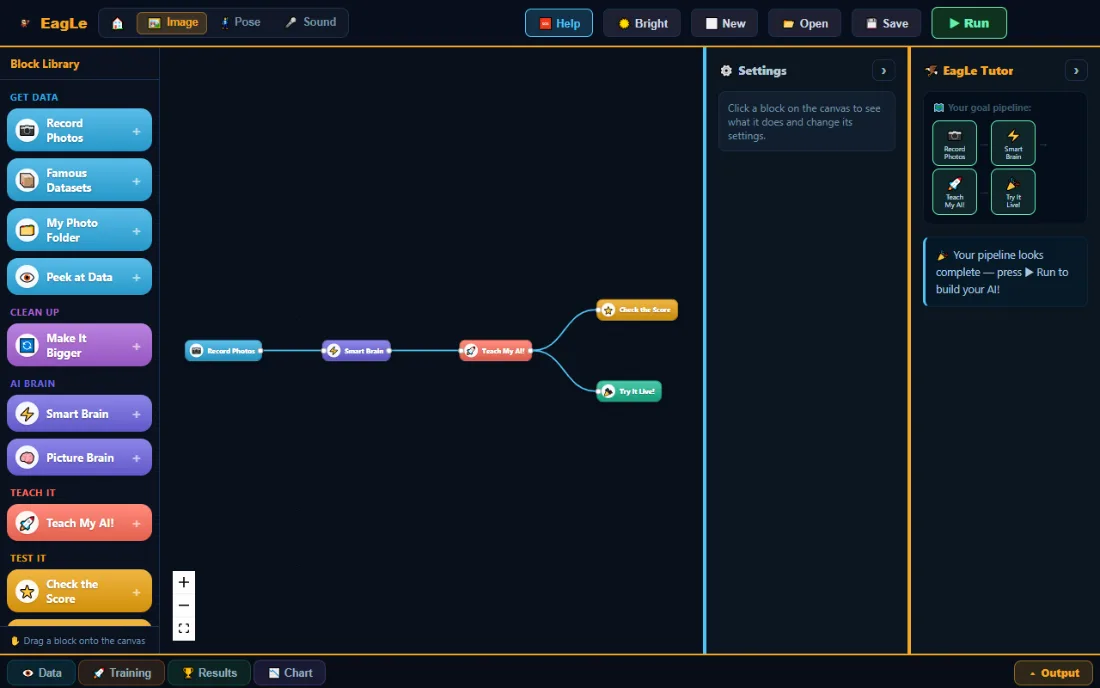
Task: Switch to Pose mode tab
Action: [240, 22]
